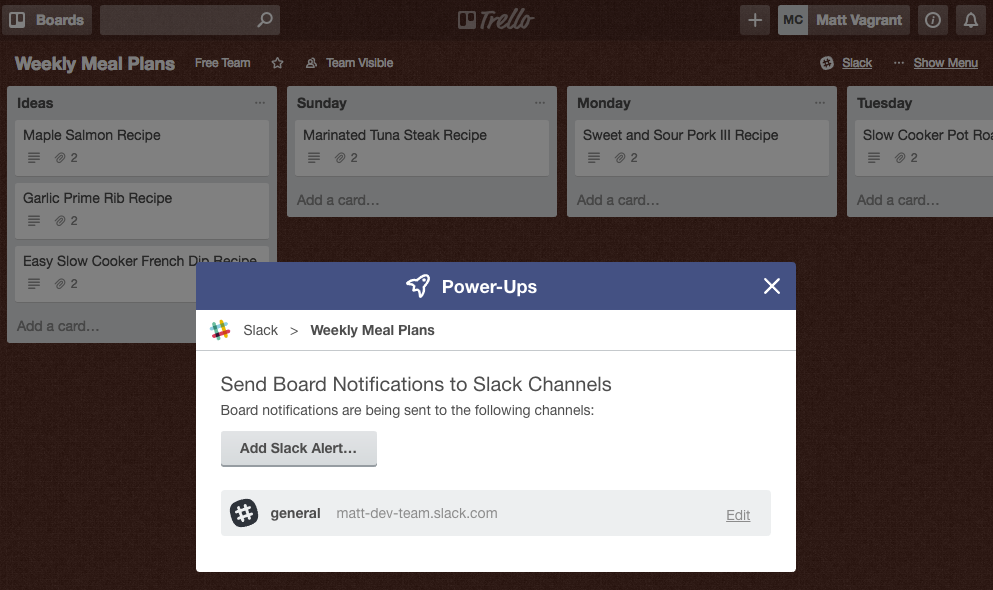Click the Tuesday list title
The image size is (993, 590).
[884, 103]
